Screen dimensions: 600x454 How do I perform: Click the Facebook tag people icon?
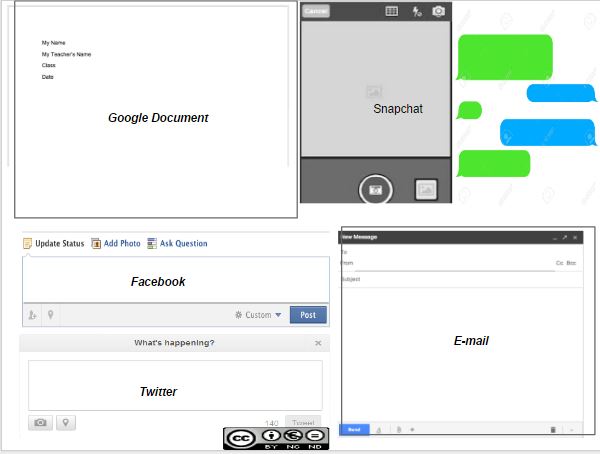[x=33, y=315]
